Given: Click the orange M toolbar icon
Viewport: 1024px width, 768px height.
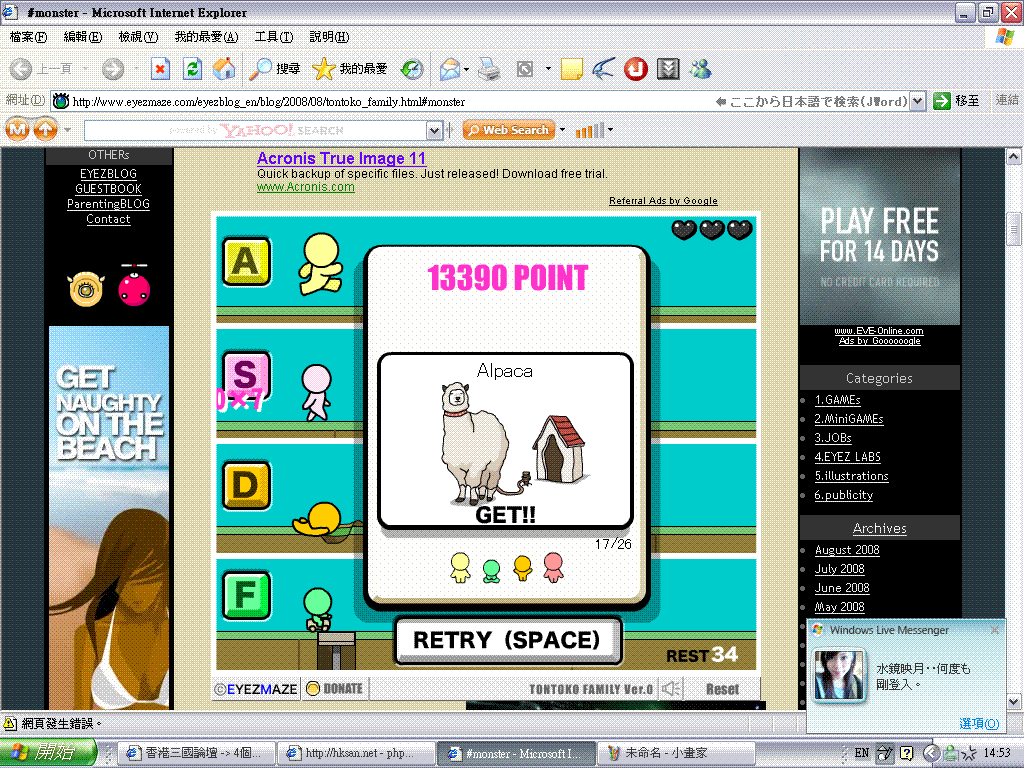Looking at the screenshot, I should pyautogui.click(x=18, y=129).
